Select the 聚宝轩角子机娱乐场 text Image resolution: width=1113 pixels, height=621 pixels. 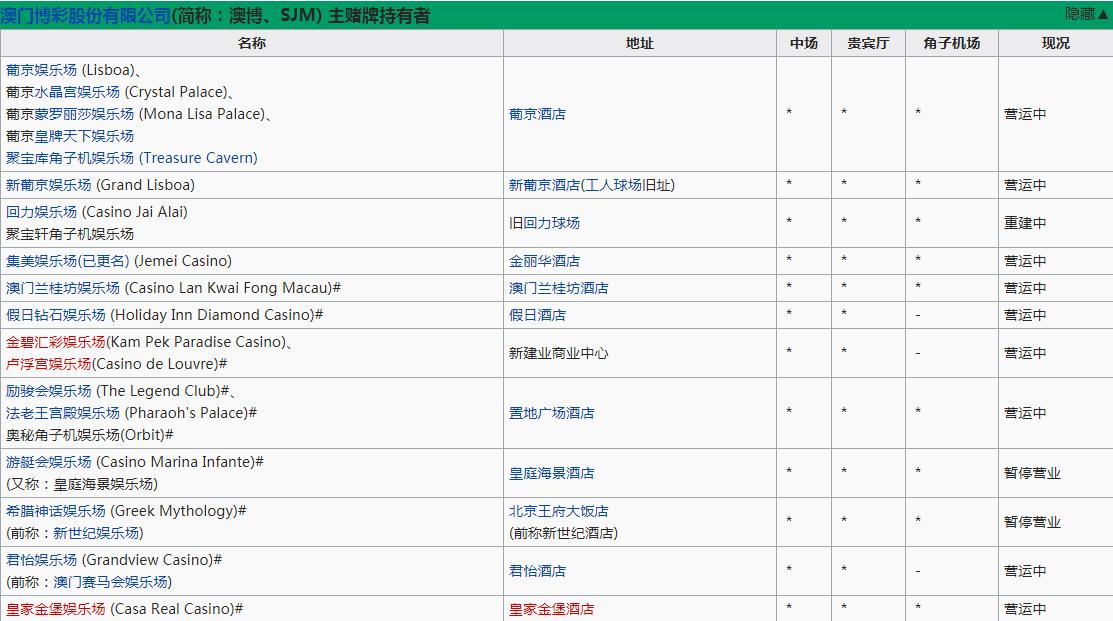(x=70, y=233)
